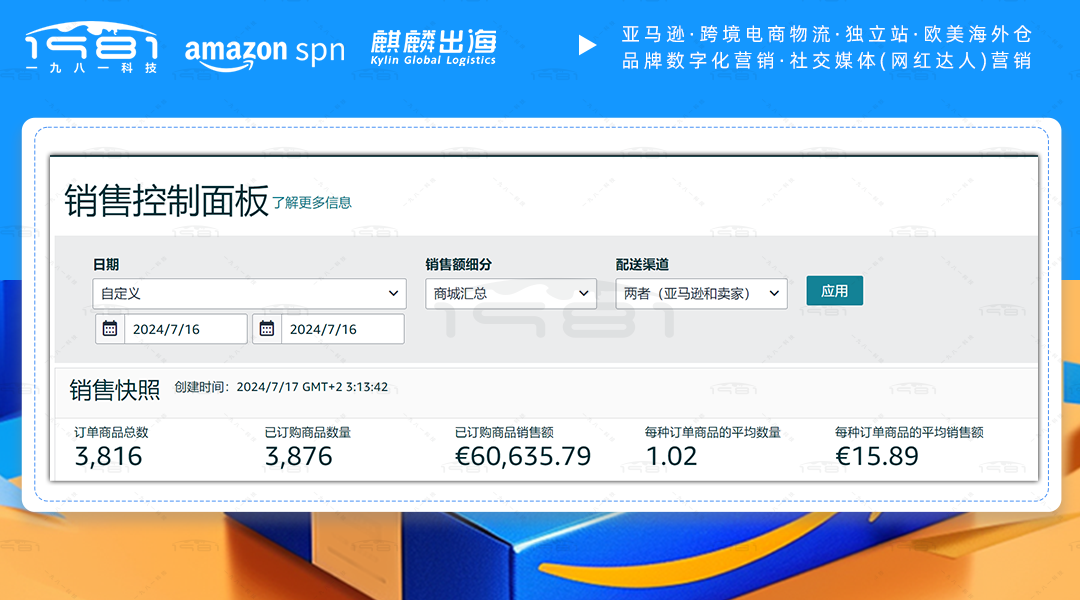Click the 销售控制面板 page title

(x=166, y=200)
